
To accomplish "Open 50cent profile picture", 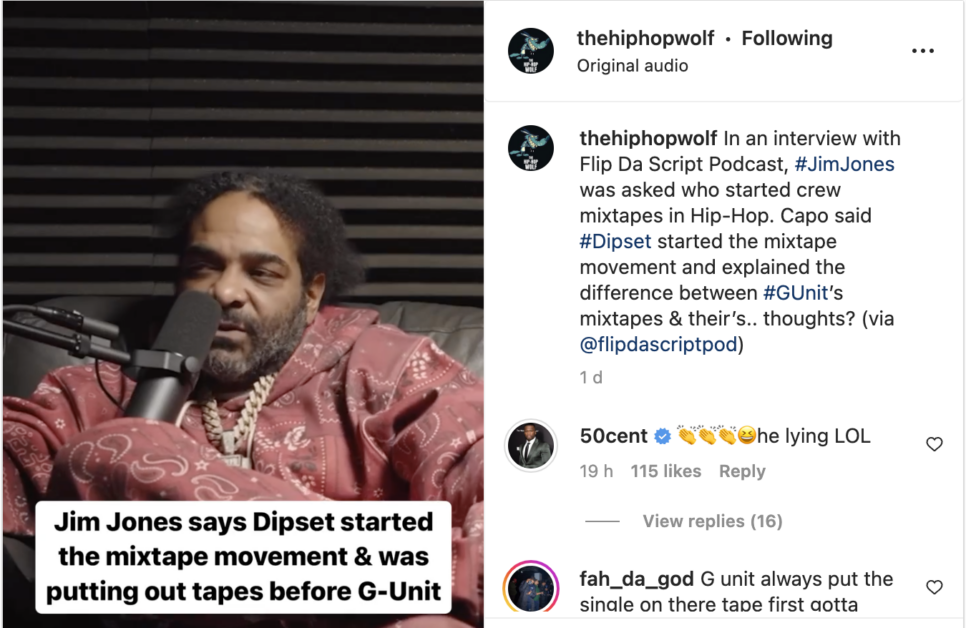I will click(x=530, y=445).
